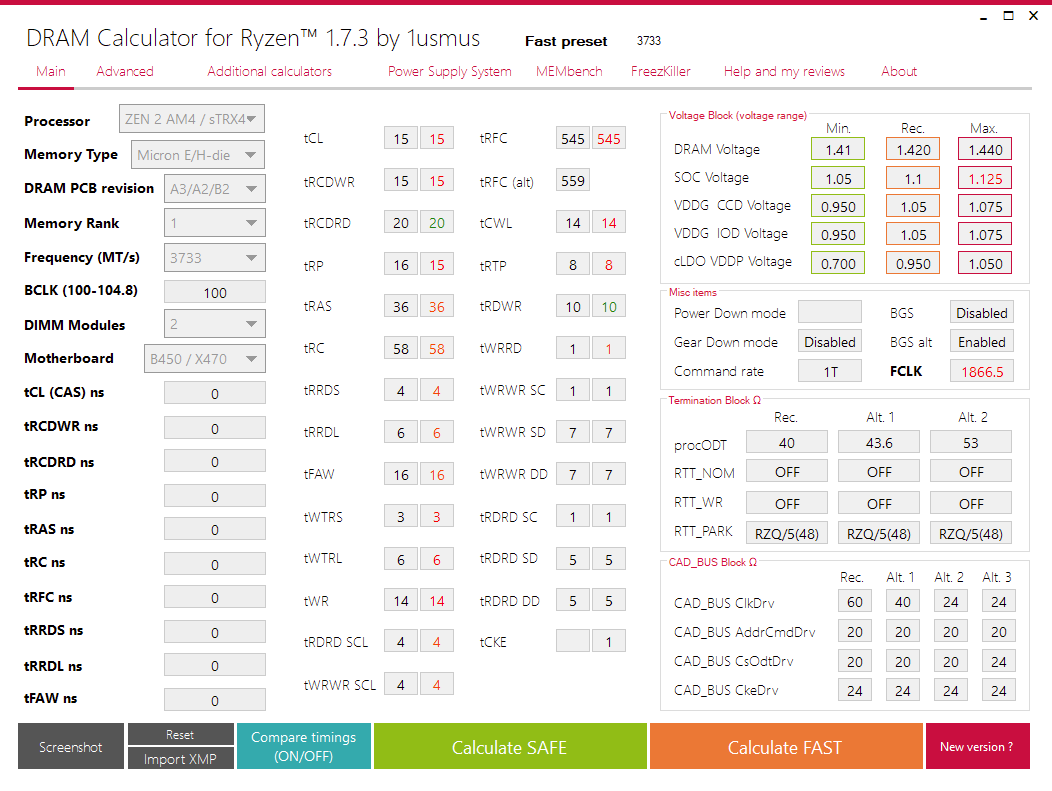Switch to the MEMbench tab

(x=569, y=71)
